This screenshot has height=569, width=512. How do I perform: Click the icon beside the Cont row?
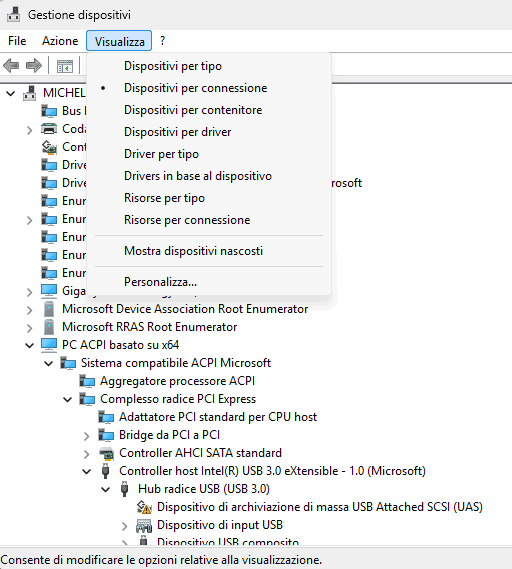(49, 147)
